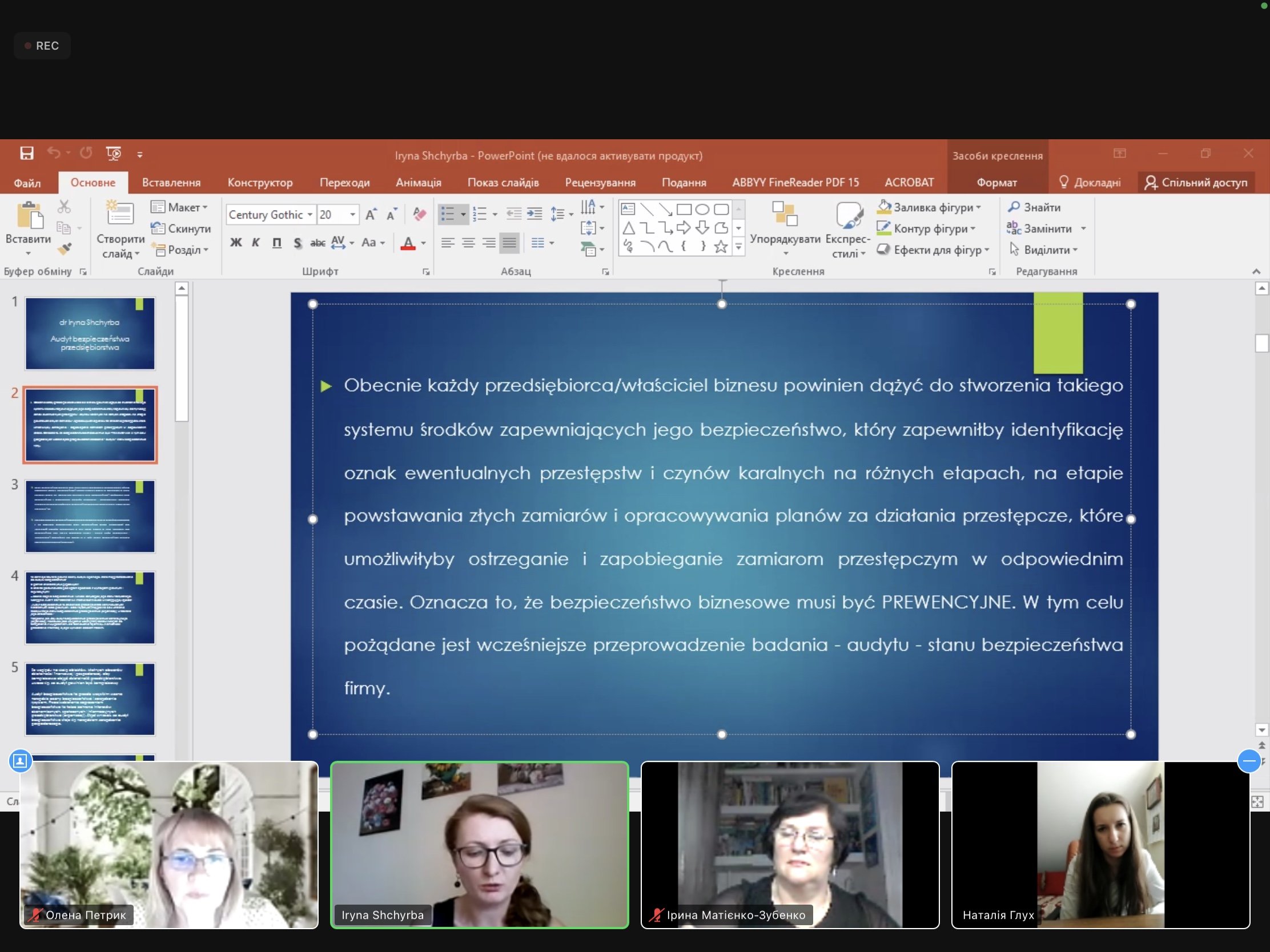Image resolution: width=1270 pixels, height=952 pixels.
Task: Click the Упорядкувати arrange icon
Action: pyautogui.click(x=785, y=213)
